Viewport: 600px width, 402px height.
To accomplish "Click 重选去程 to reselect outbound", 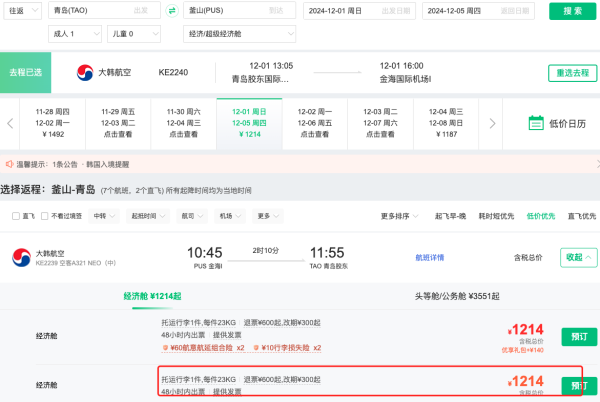I will [572, 73].
